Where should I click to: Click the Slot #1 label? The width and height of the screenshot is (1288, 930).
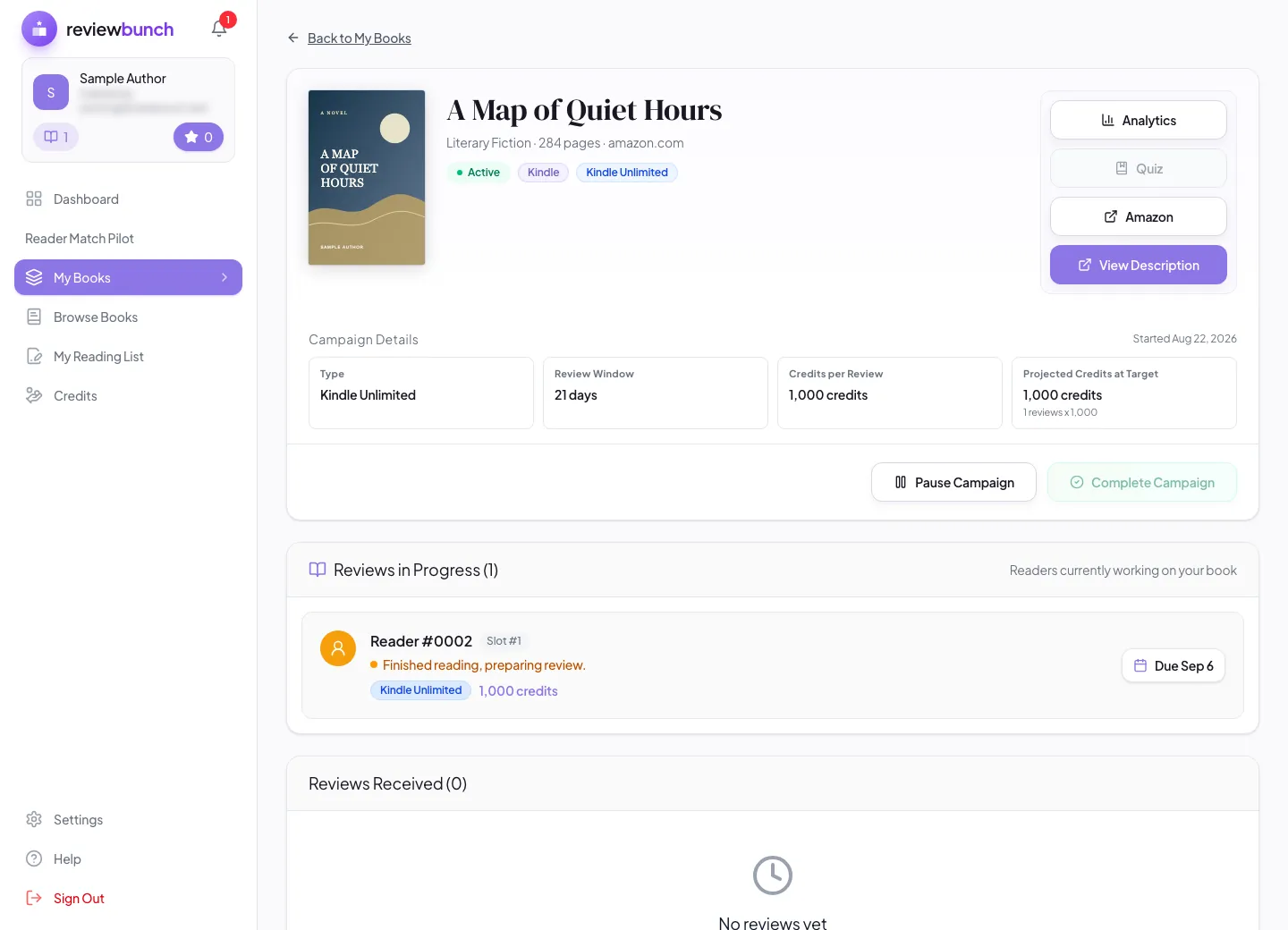coord(504,641)
